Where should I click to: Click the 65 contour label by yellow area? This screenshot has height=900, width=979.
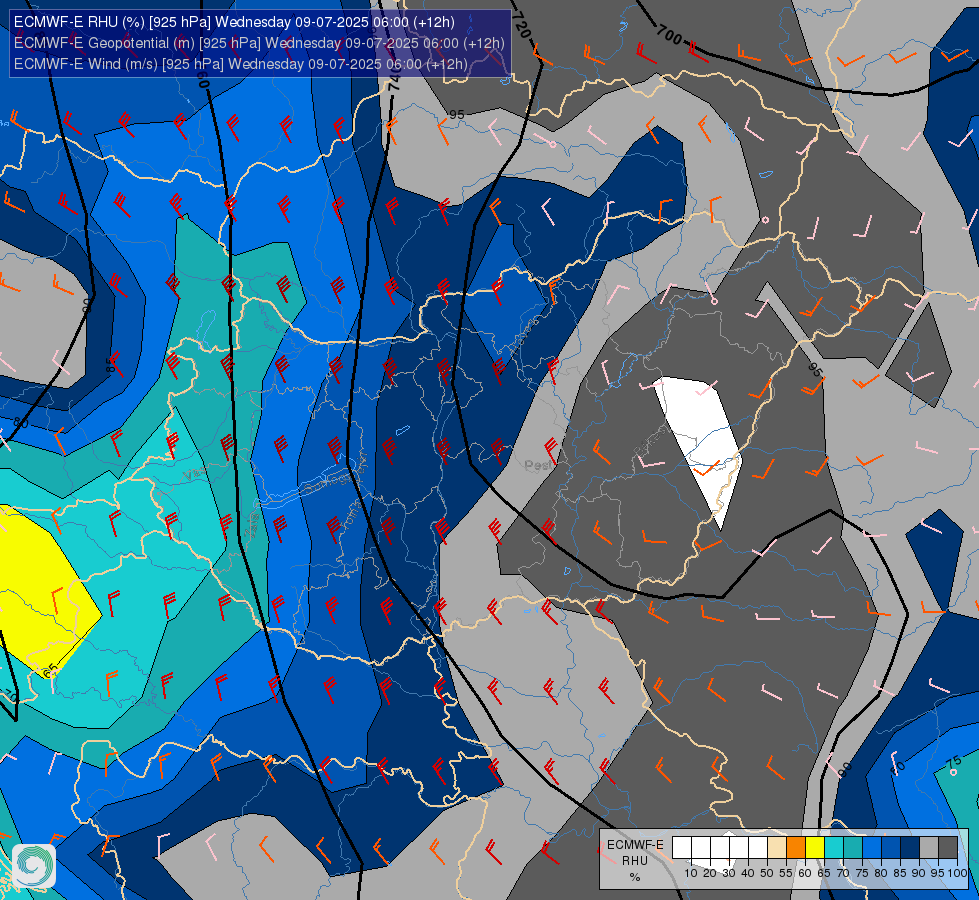pos(51,672)
